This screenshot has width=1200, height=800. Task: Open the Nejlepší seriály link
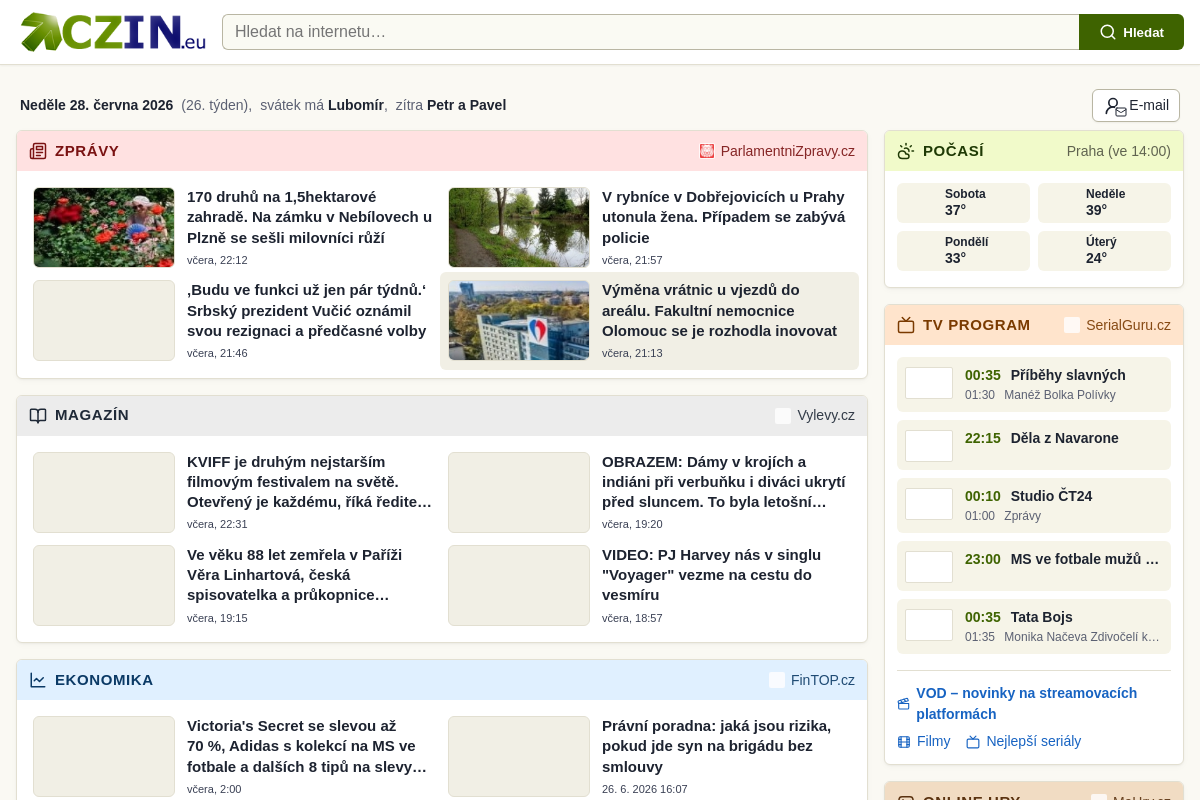1033,741
